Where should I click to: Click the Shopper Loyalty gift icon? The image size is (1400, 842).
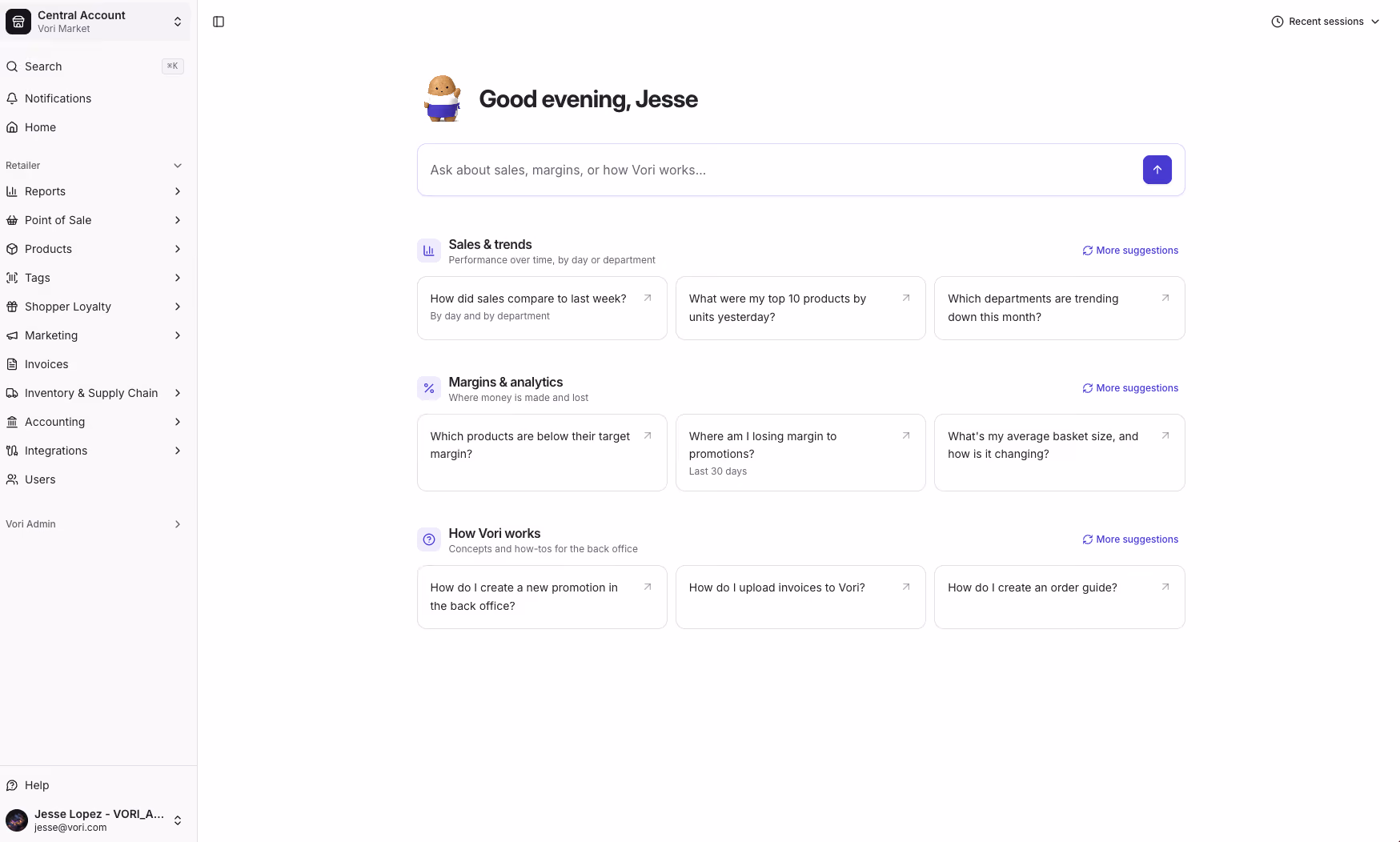pos(12,307)
